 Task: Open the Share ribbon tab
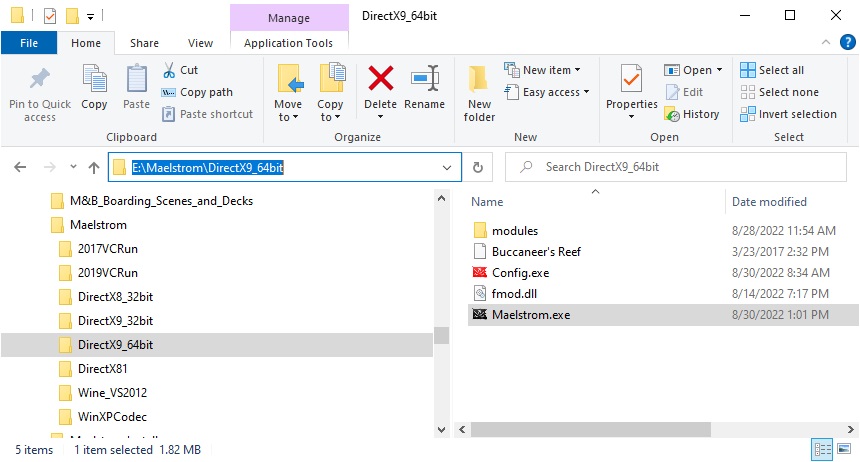144,43
